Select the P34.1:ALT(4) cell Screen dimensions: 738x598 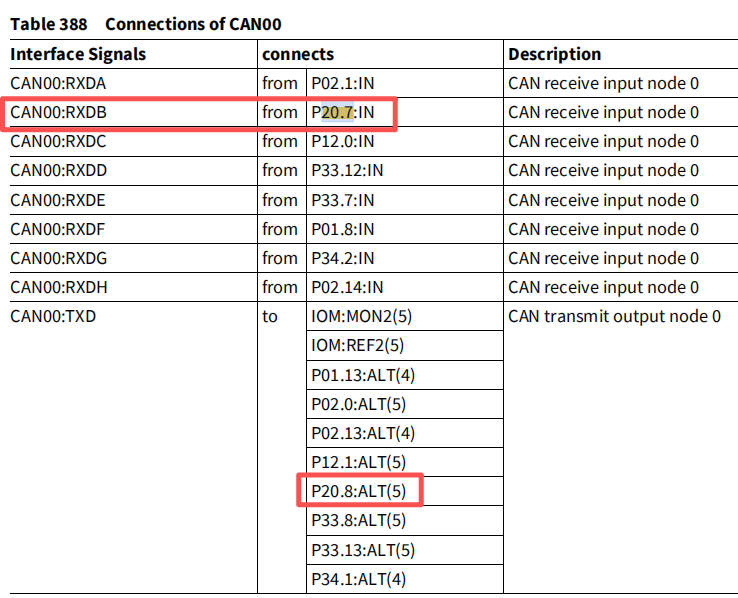[359, 580]
